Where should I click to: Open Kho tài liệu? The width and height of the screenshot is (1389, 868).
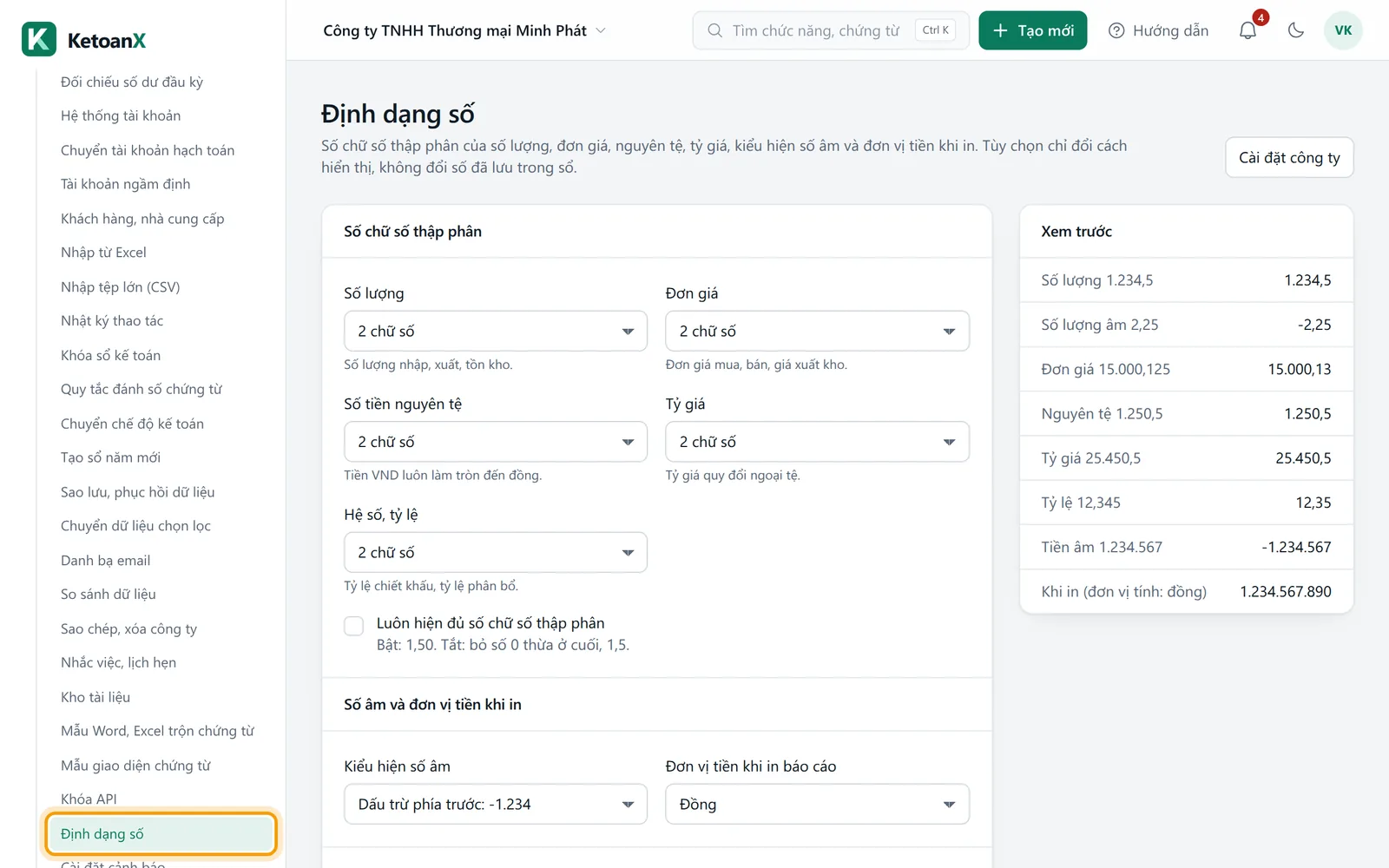(x=95, y=697)
